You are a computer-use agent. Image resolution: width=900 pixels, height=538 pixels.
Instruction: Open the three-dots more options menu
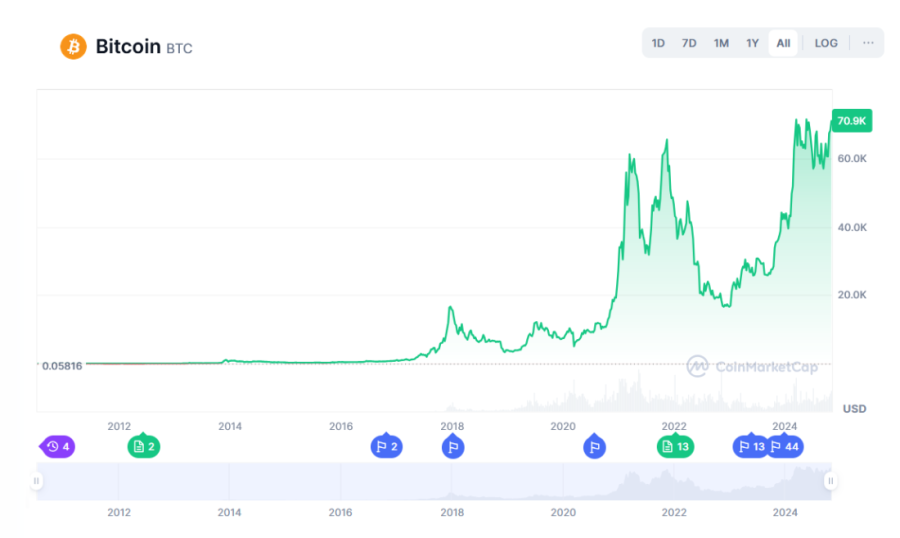(x=868, y=43)
